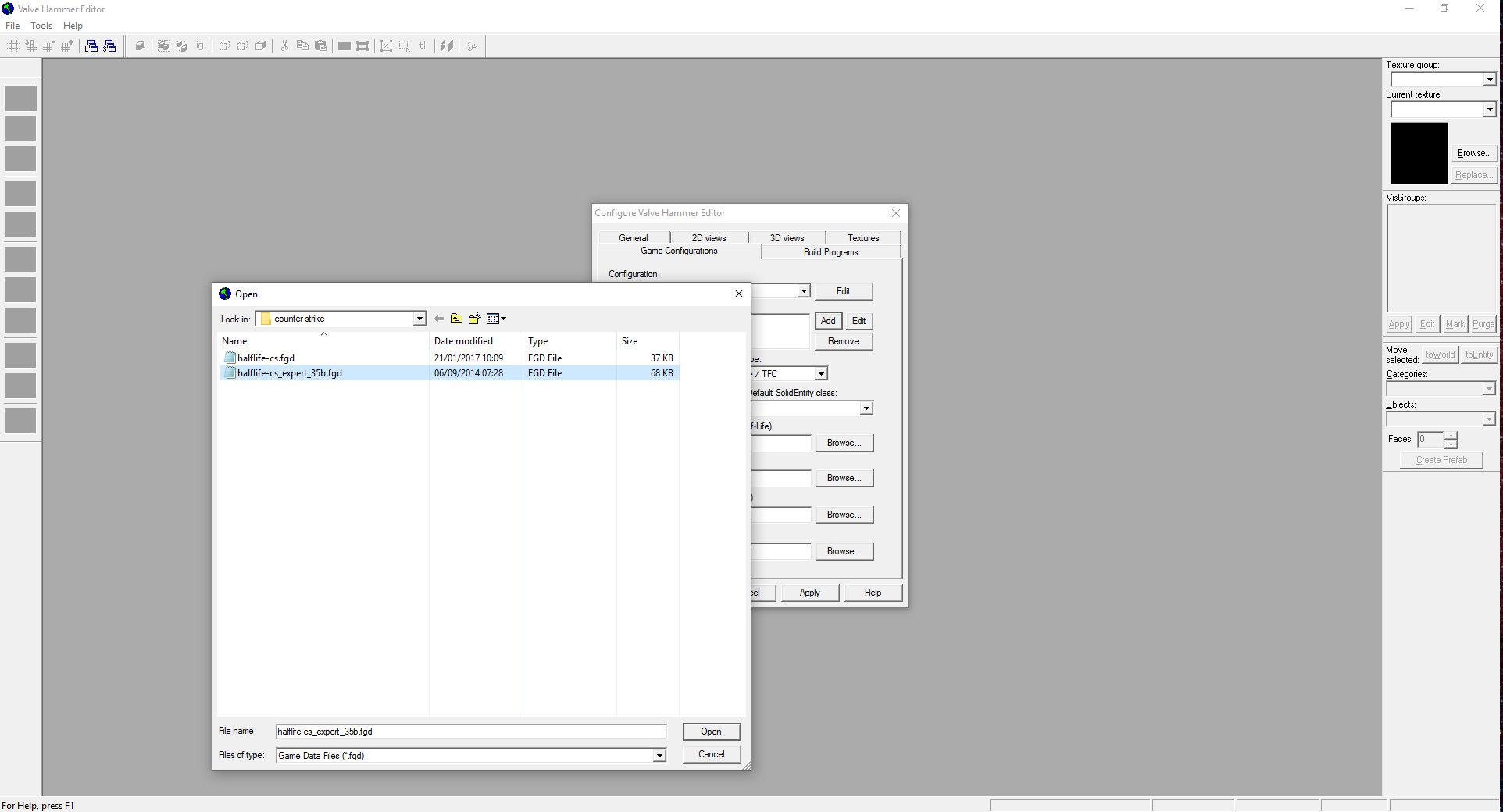Toggle the 2D grid toolbar icon
The width and height of the screenshot is (1503, 812).
click(13, 46)
